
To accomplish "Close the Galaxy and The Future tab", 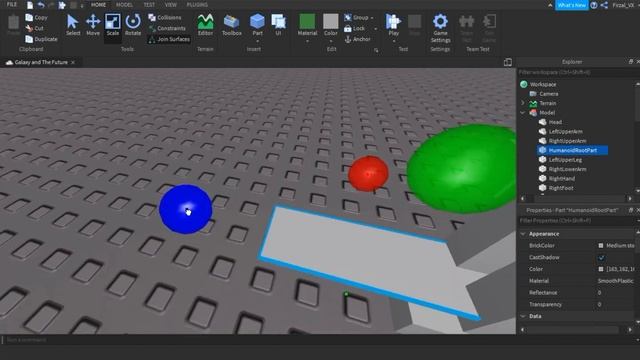I will click(x=73, y=62).
